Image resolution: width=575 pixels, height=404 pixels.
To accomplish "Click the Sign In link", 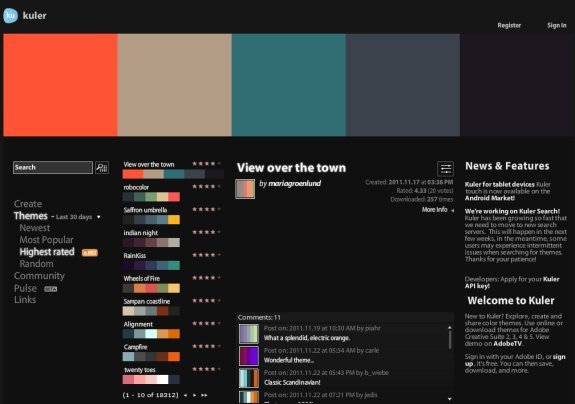I will (557, 25).
